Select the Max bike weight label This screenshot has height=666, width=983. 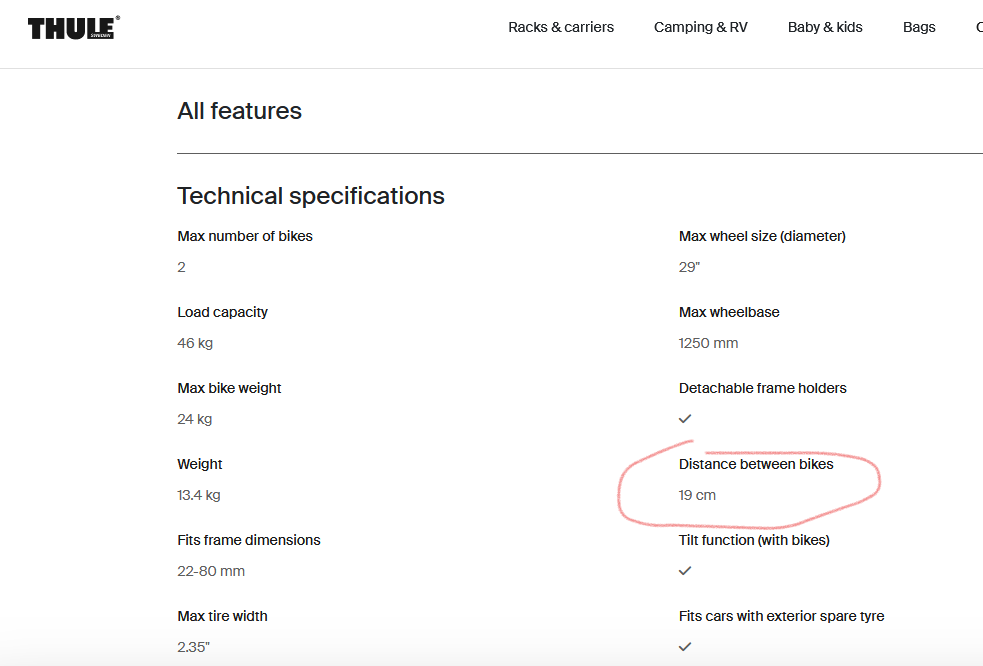click(x=229, y=388)
